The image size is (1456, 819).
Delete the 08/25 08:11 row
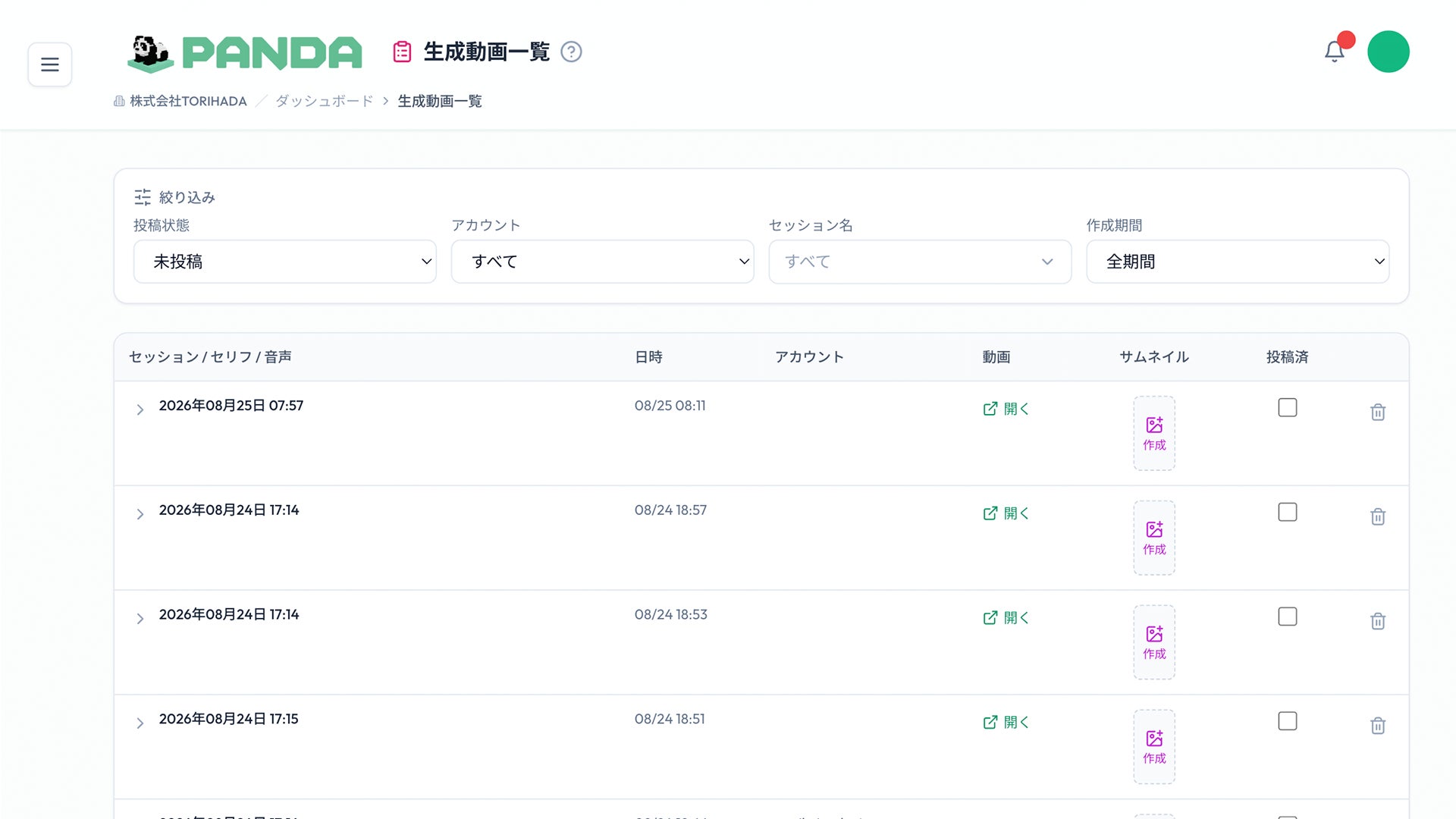pos(1378,412)
